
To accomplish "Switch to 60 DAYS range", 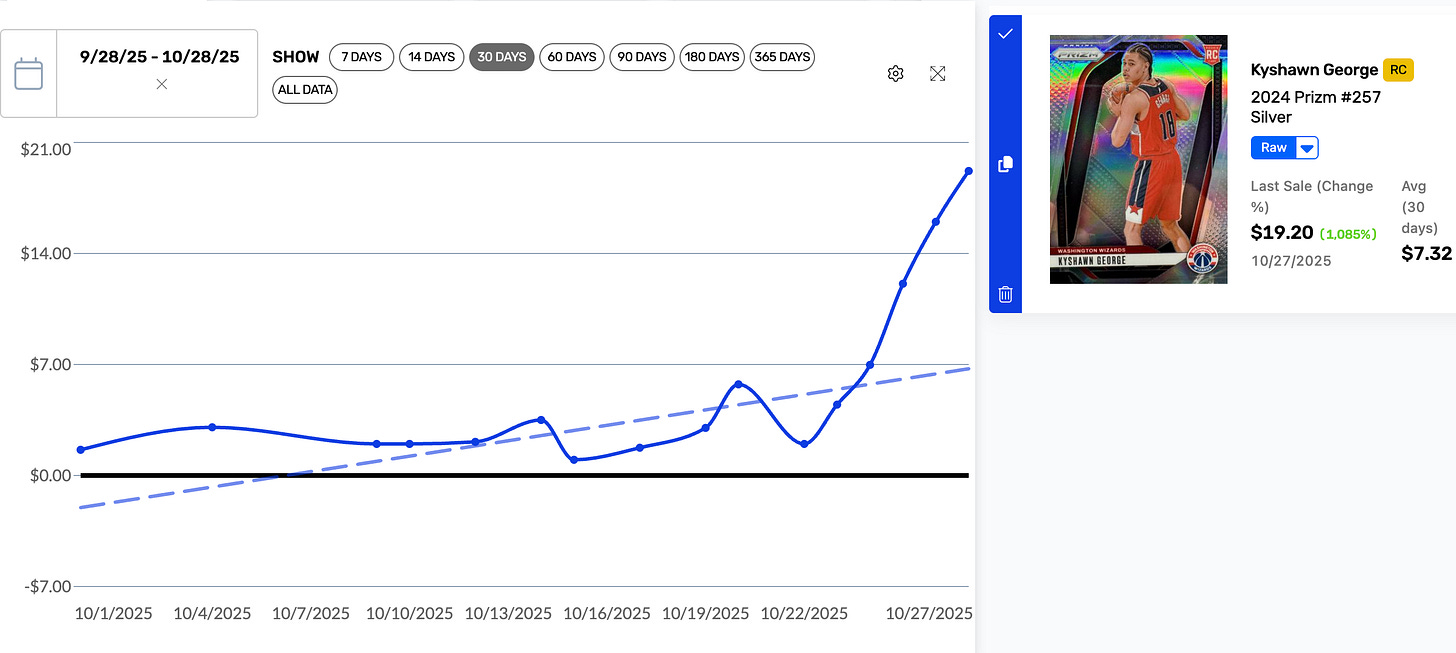I will tap(572, 57).
